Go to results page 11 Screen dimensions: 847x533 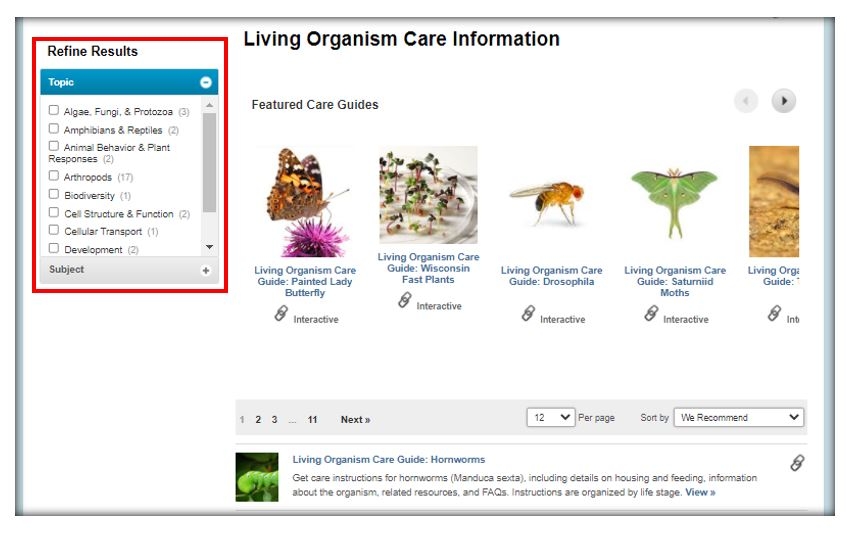tap(312, 420)
